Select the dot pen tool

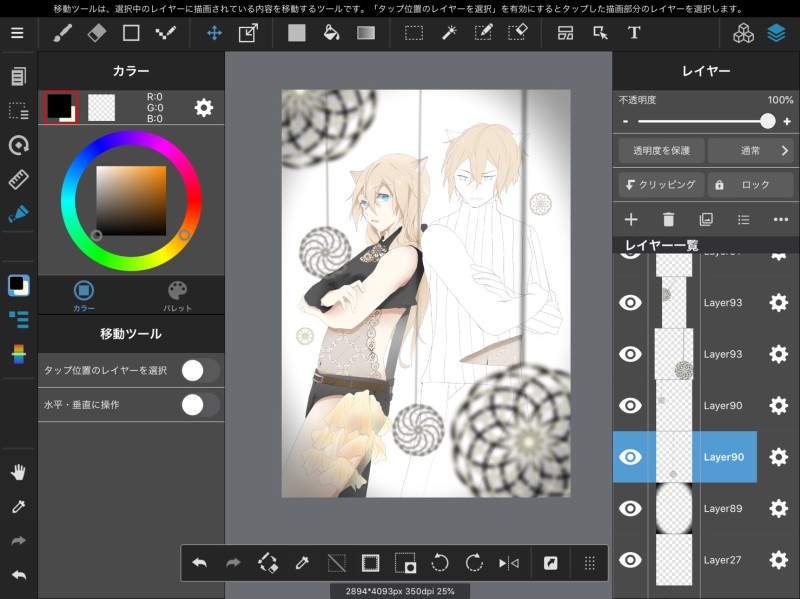pyautogui.click(x=166, y=34)
